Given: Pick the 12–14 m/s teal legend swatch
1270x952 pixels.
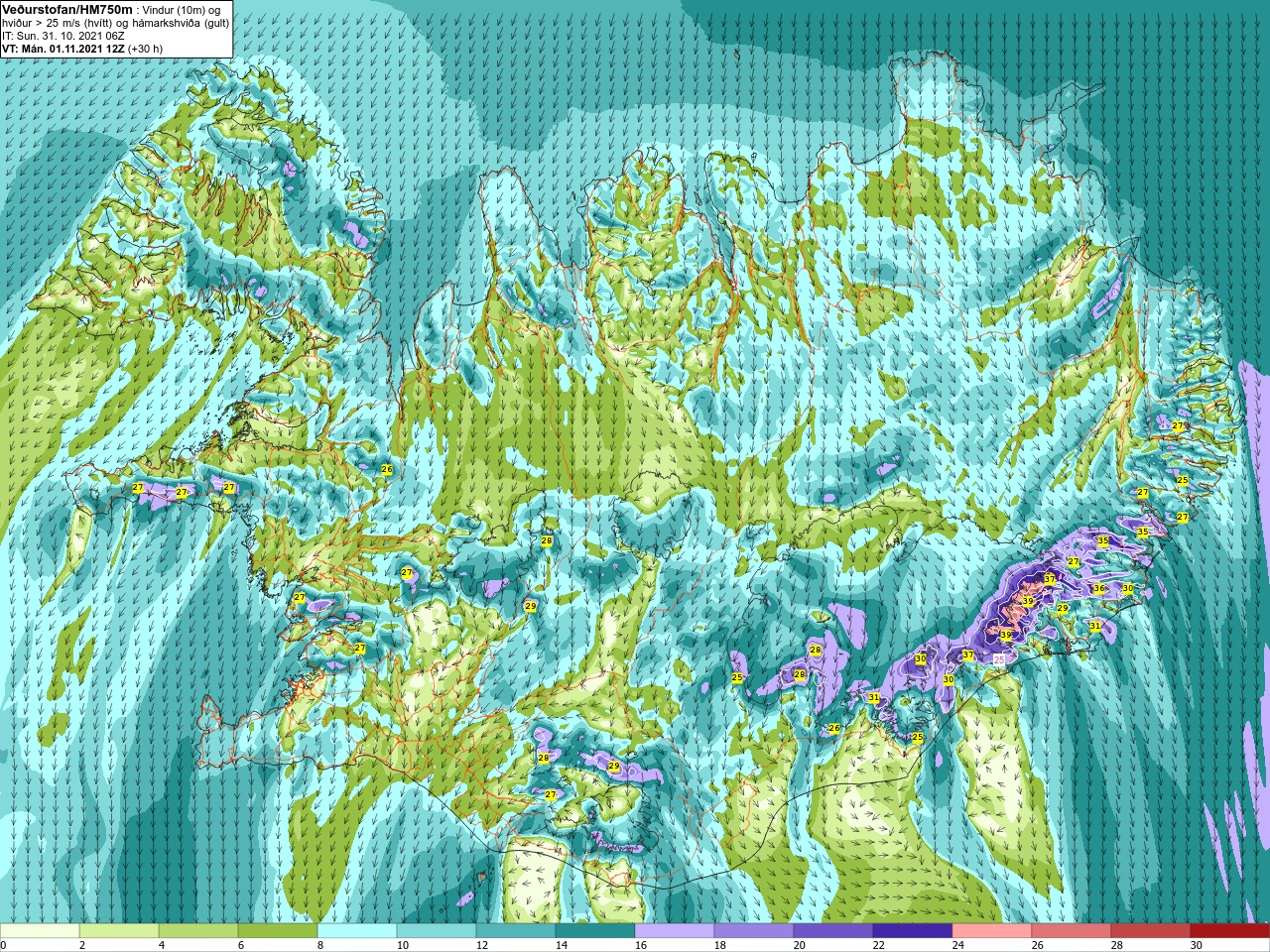Looking at the screenshot, I should 516,931.
